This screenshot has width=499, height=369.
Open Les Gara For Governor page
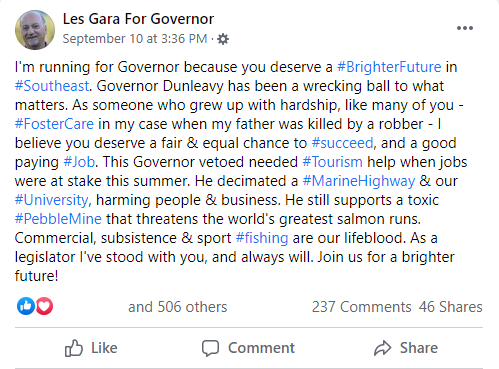[x=138, y=19]
